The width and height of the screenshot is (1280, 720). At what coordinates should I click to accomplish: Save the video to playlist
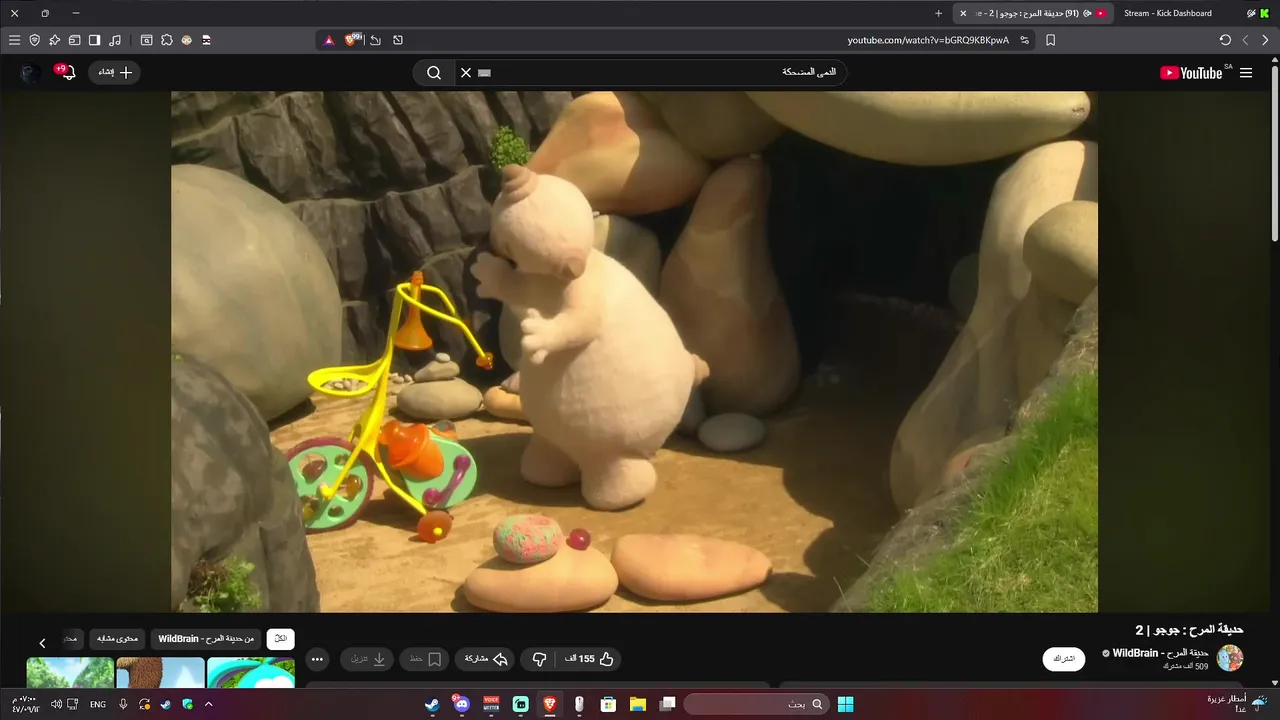[425, 659]
